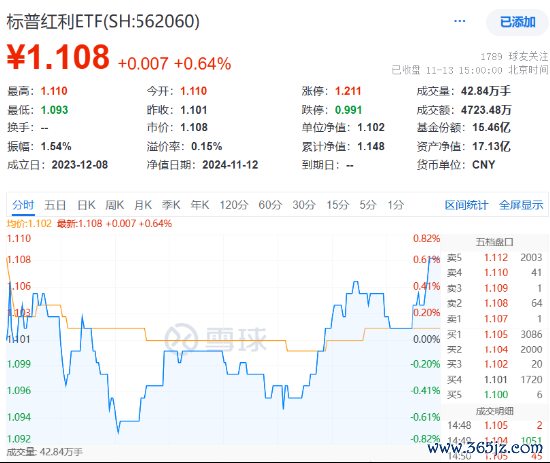The image size is (550, 463).
Task: Select the 卖4 1.110 order row
Action: click(x=495, y=273)
